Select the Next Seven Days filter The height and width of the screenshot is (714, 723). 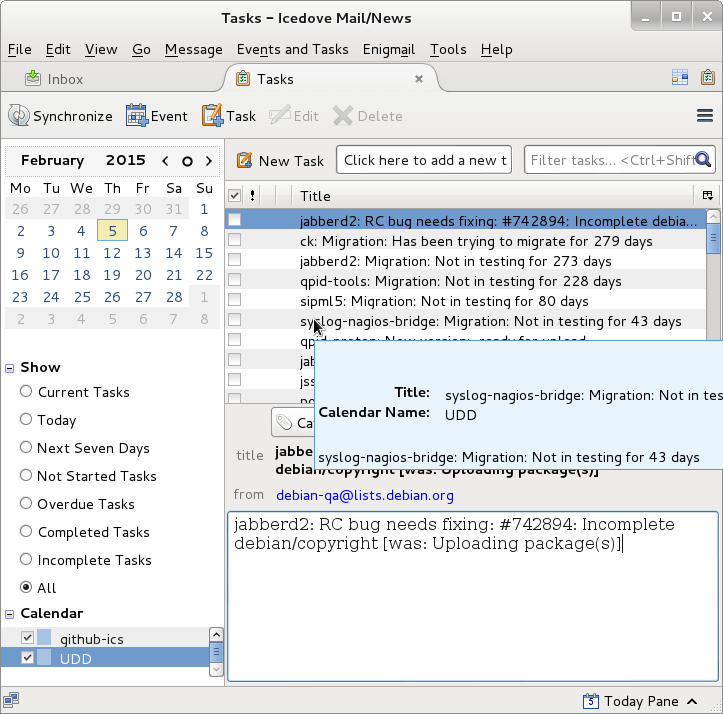[x=26, y=447]
